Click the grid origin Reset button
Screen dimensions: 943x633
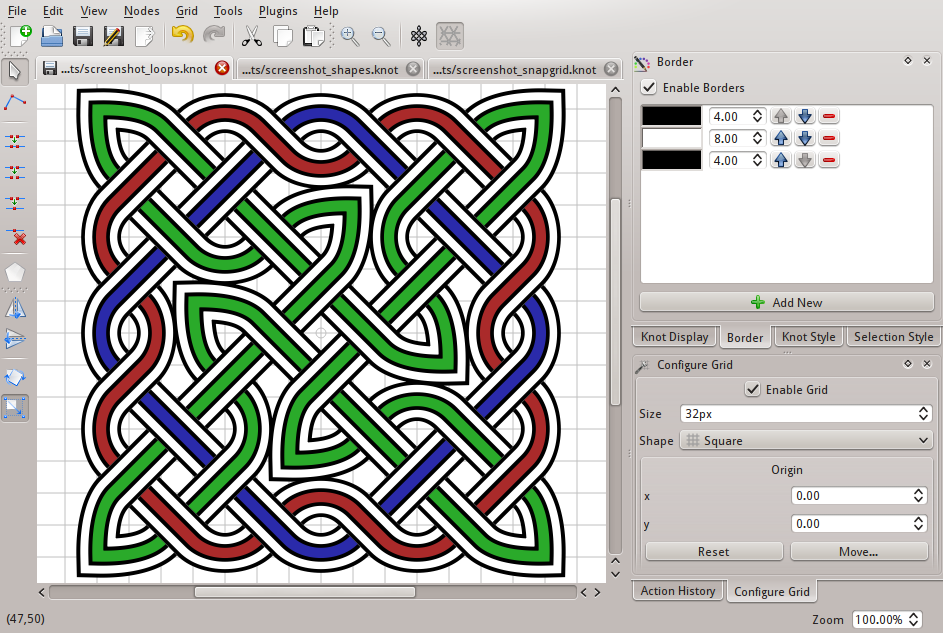tap(714, 551)
